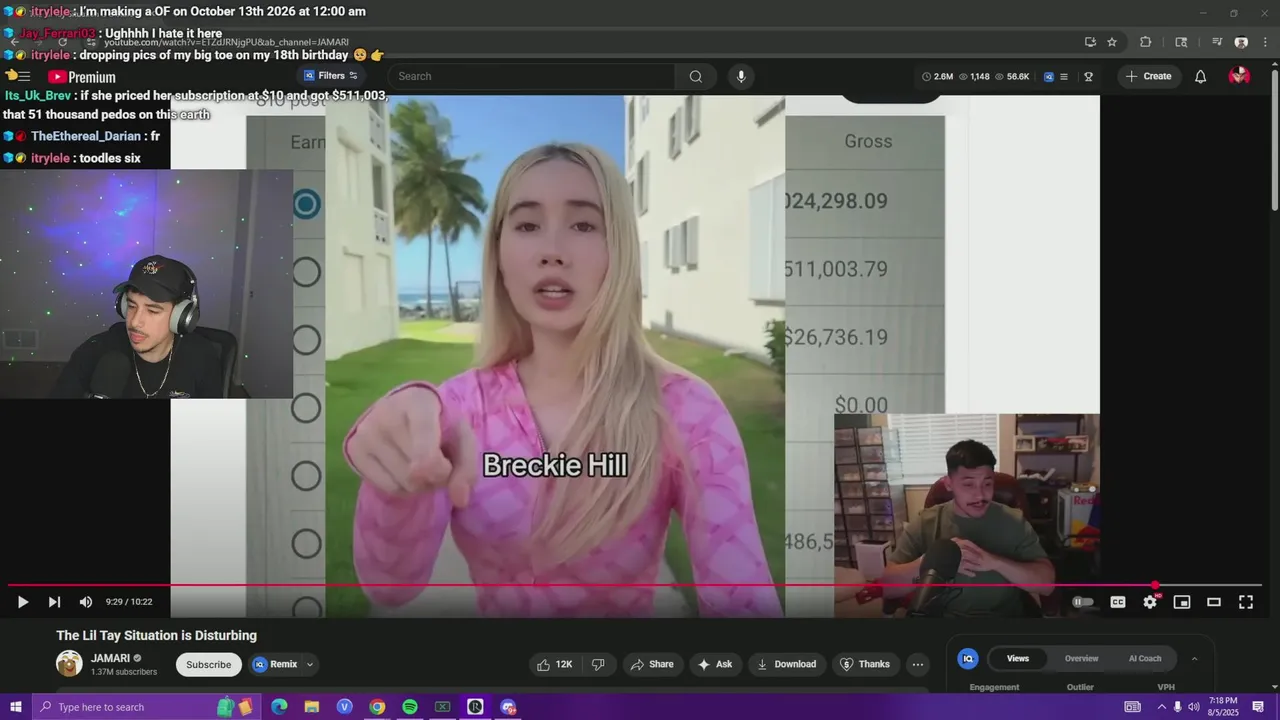Click the Engagement column label

click(x=994, y=687)
